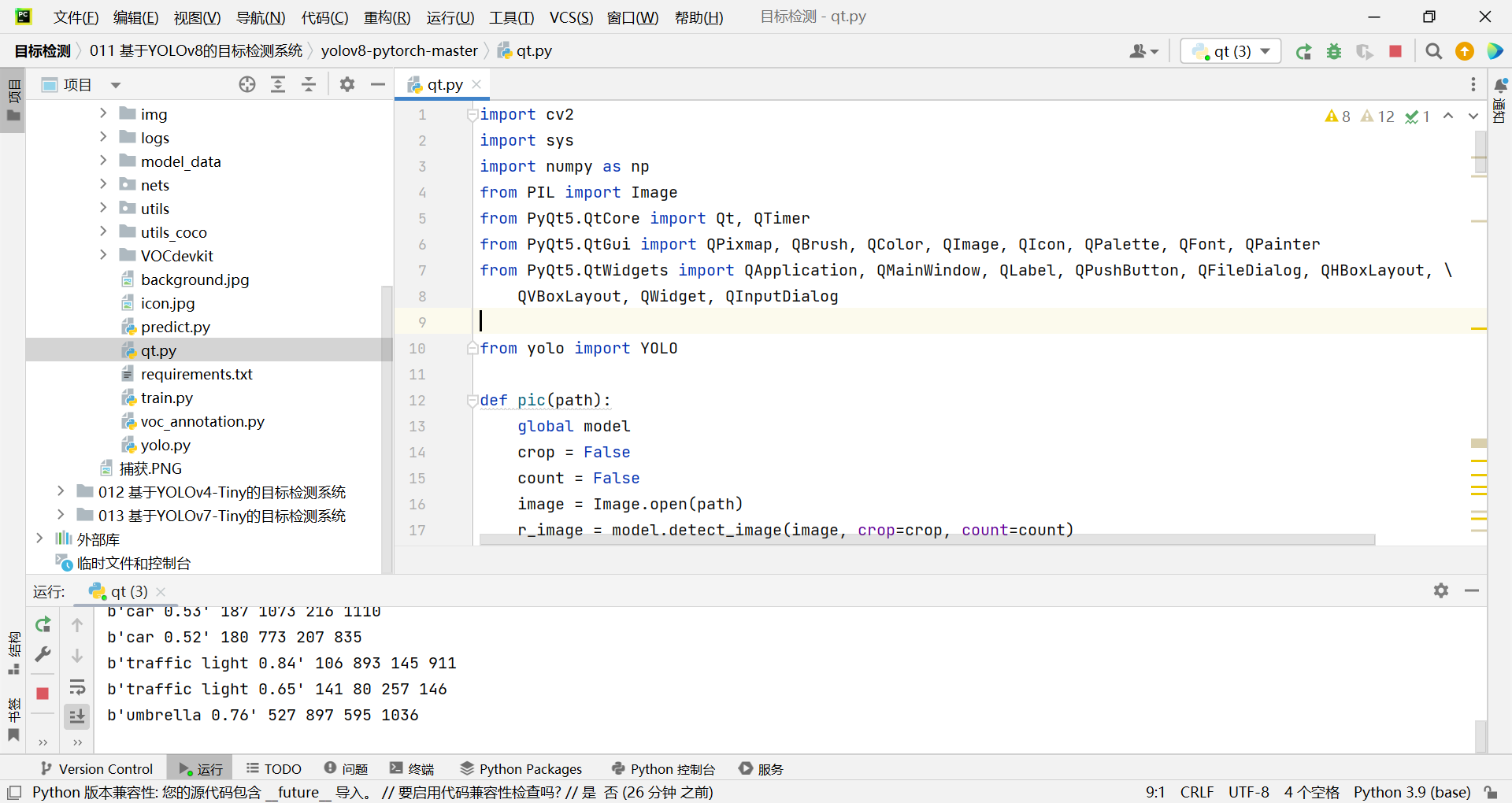Screen dimensions: 1512x803
Task: Open search everywhere magnifier icon
Action: (x=1434, y=52)
